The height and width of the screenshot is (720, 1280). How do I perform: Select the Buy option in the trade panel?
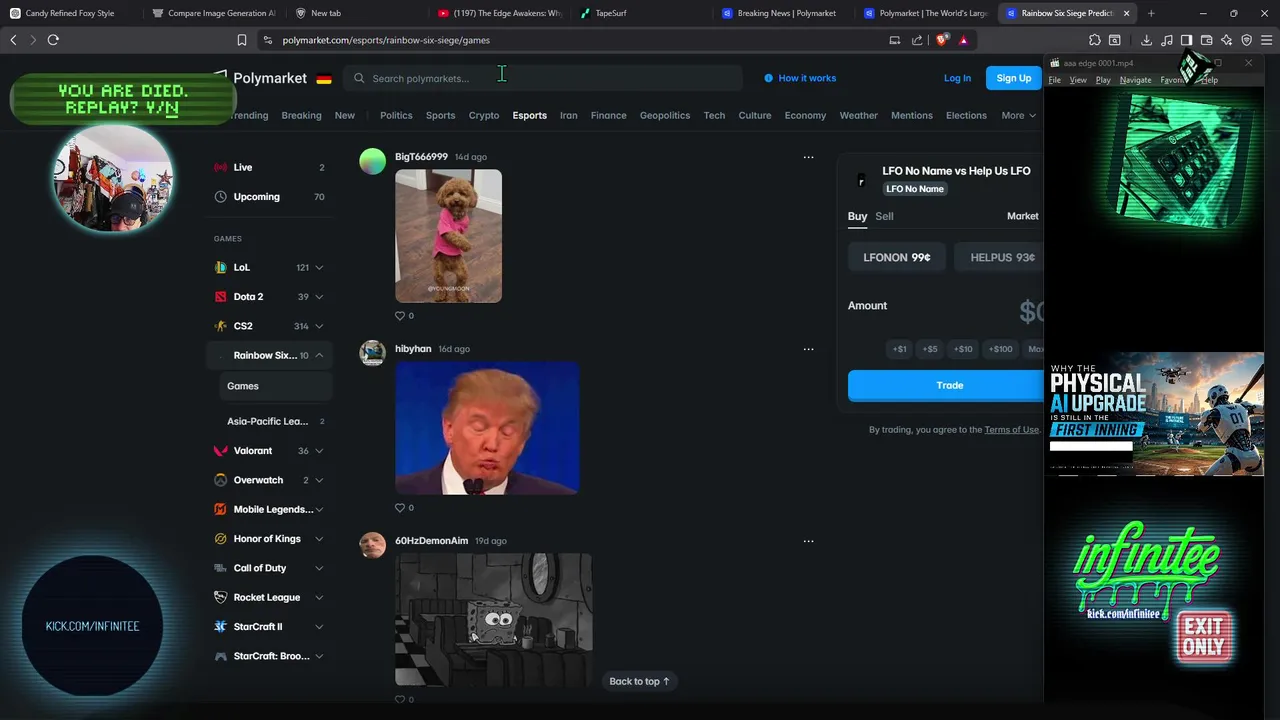click(x=857, y=216)
